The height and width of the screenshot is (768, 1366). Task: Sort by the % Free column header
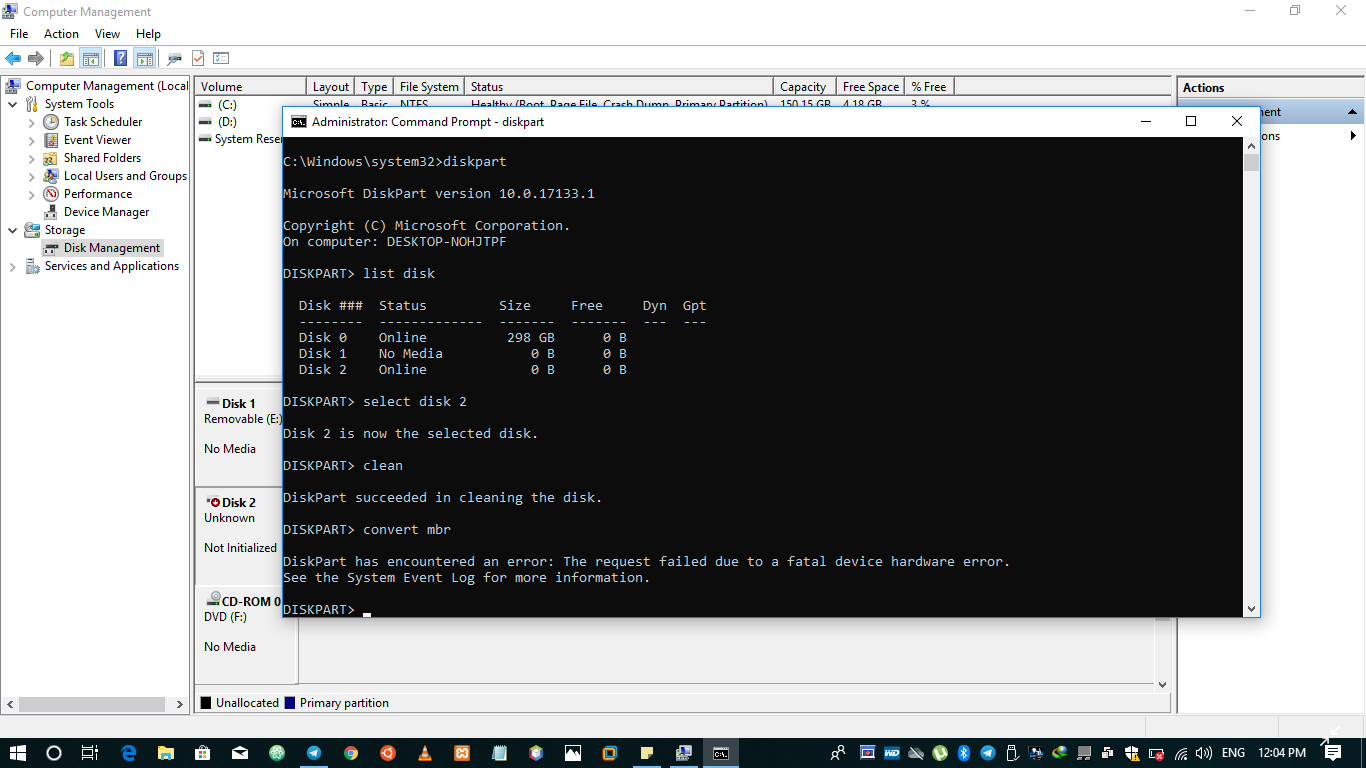929,87
